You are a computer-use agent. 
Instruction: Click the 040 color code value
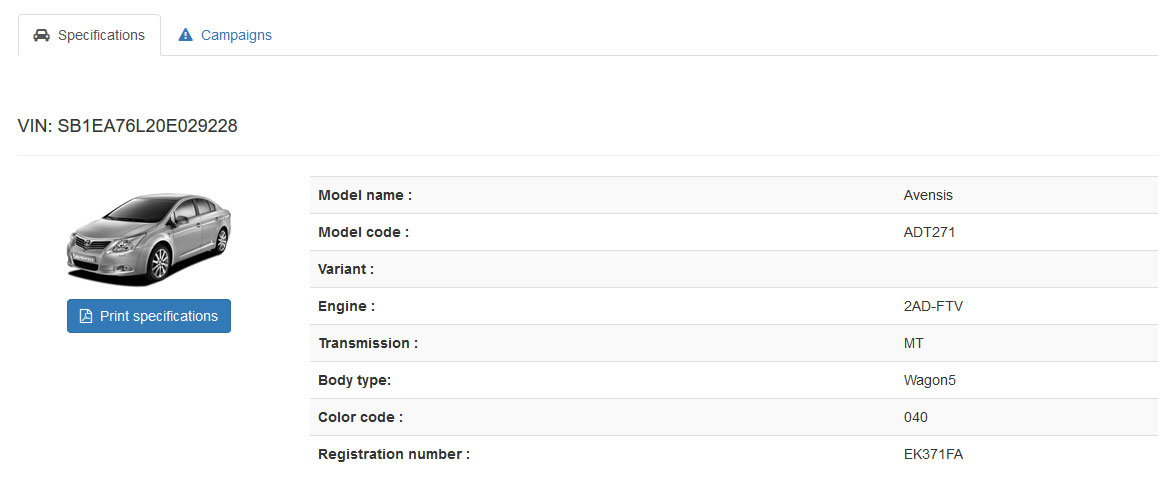(x=915, y=417)
